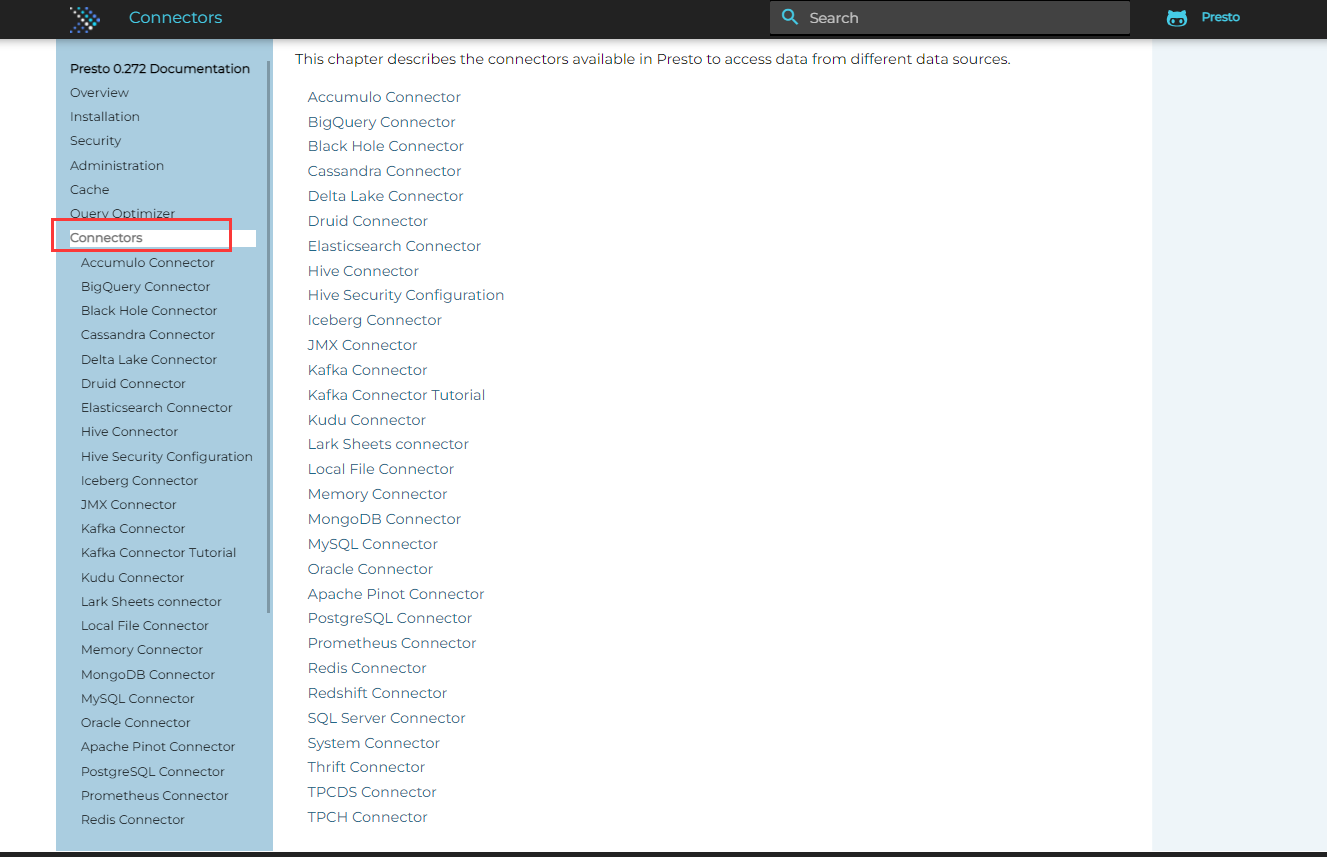Open Druid Connector in the sidebar
1327x857 pixels.
[133, 384]
